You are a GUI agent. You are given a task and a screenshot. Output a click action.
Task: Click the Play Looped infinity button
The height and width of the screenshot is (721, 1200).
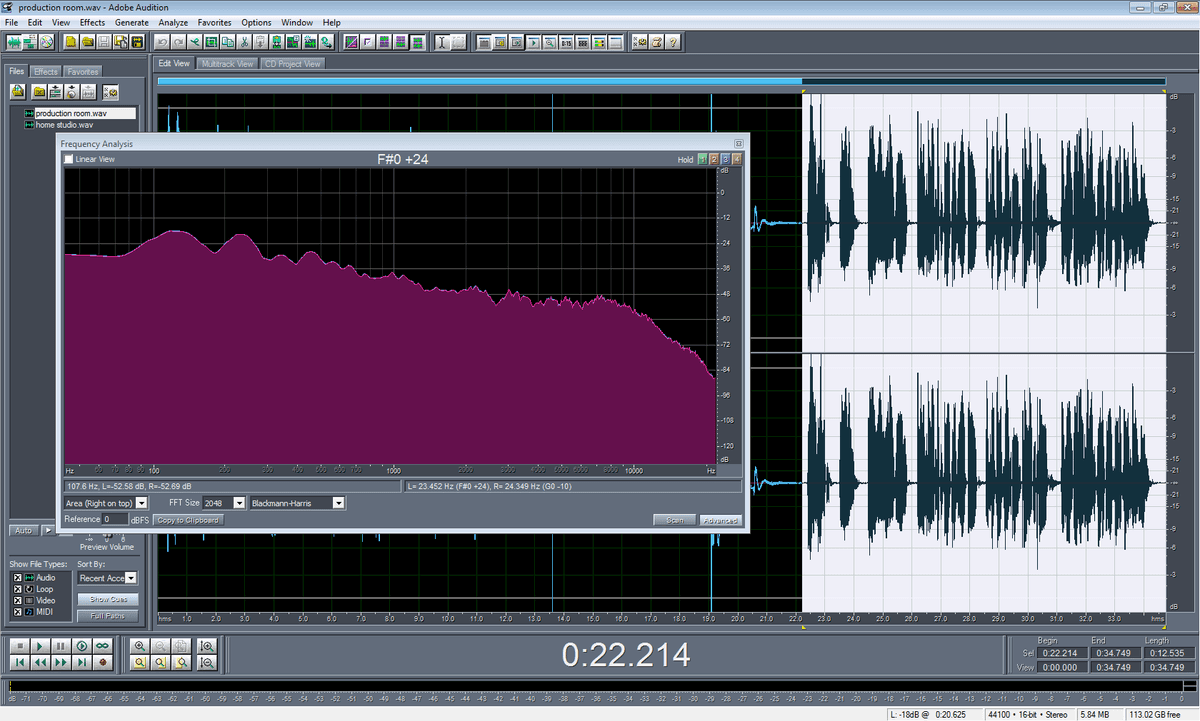point(103,646)
